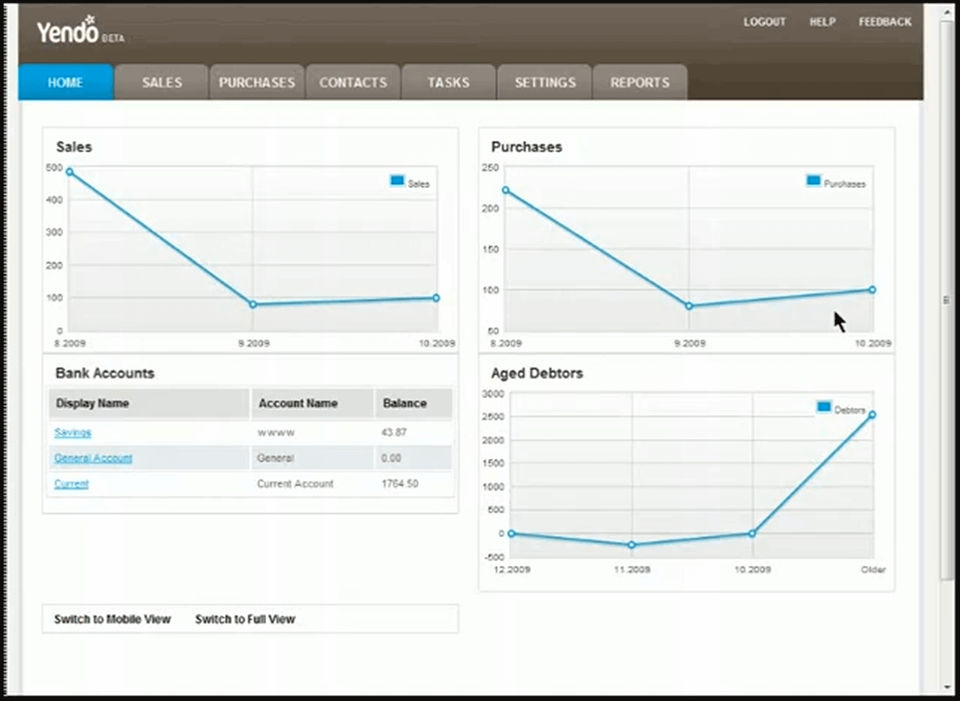Open the Current bank account link

[x=72, y=484]
